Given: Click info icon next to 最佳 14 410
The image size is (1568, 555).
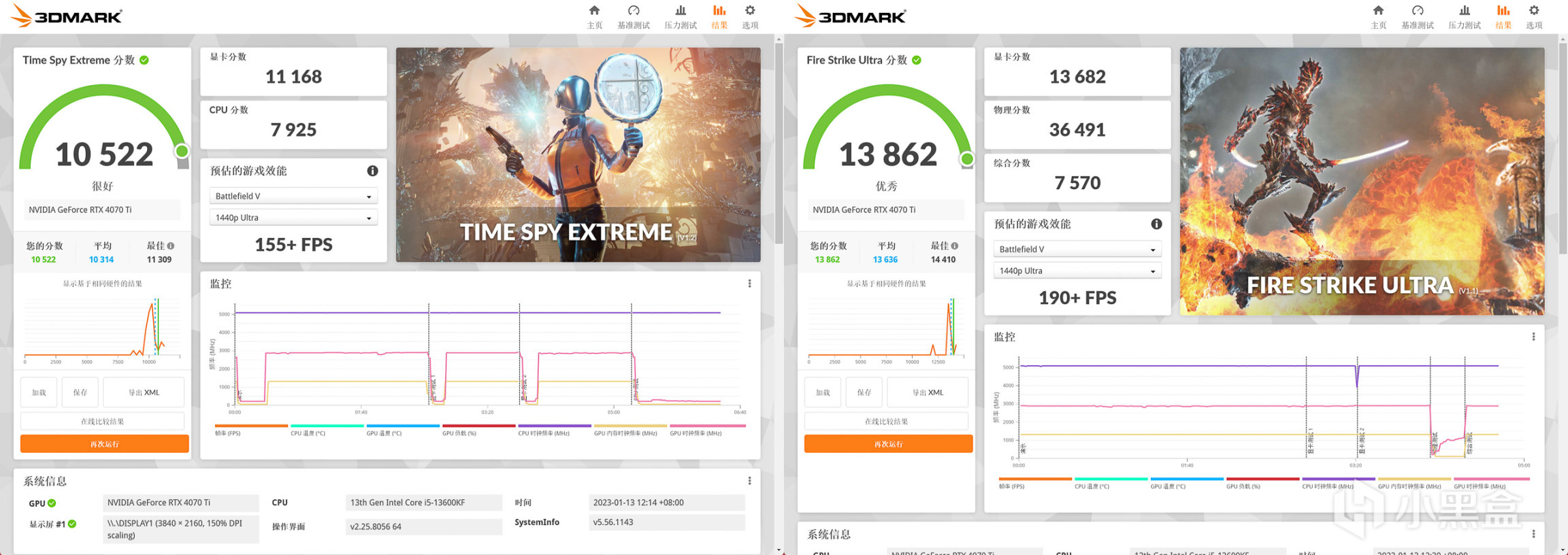Looking at the screenshot, I should tap(955, 246).
